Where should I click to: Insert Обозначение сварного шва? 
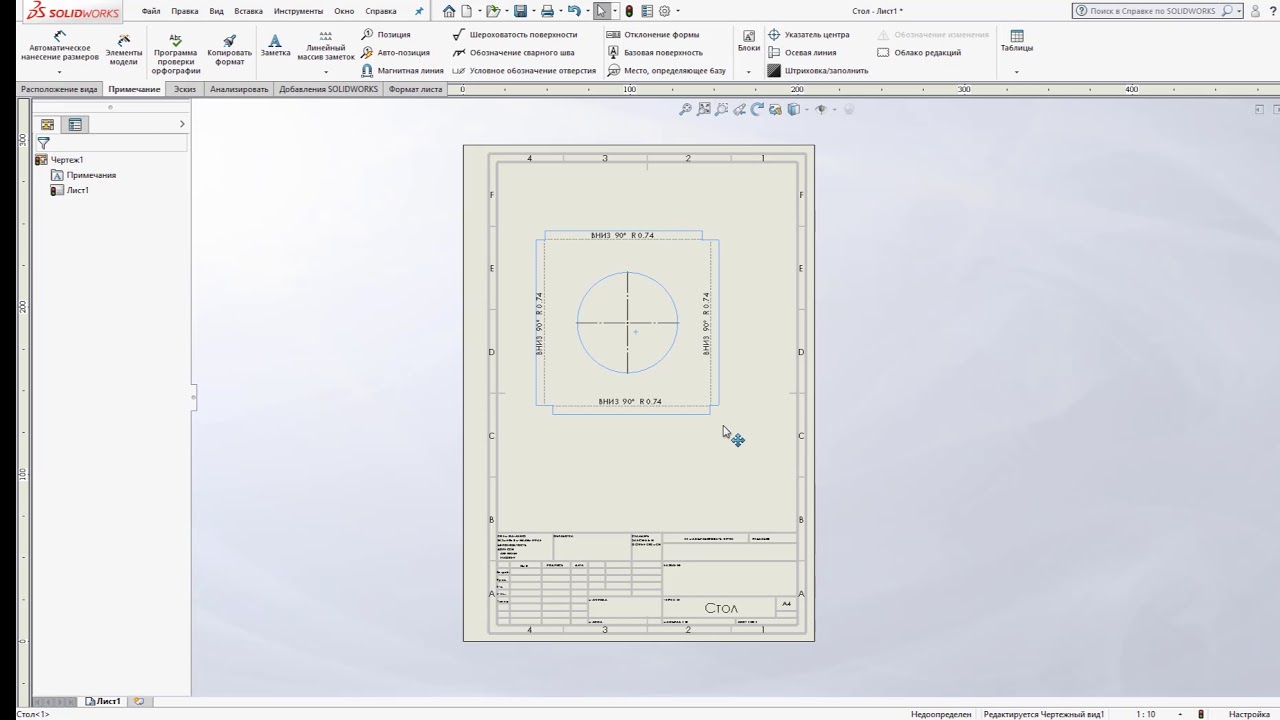(514, 52)
